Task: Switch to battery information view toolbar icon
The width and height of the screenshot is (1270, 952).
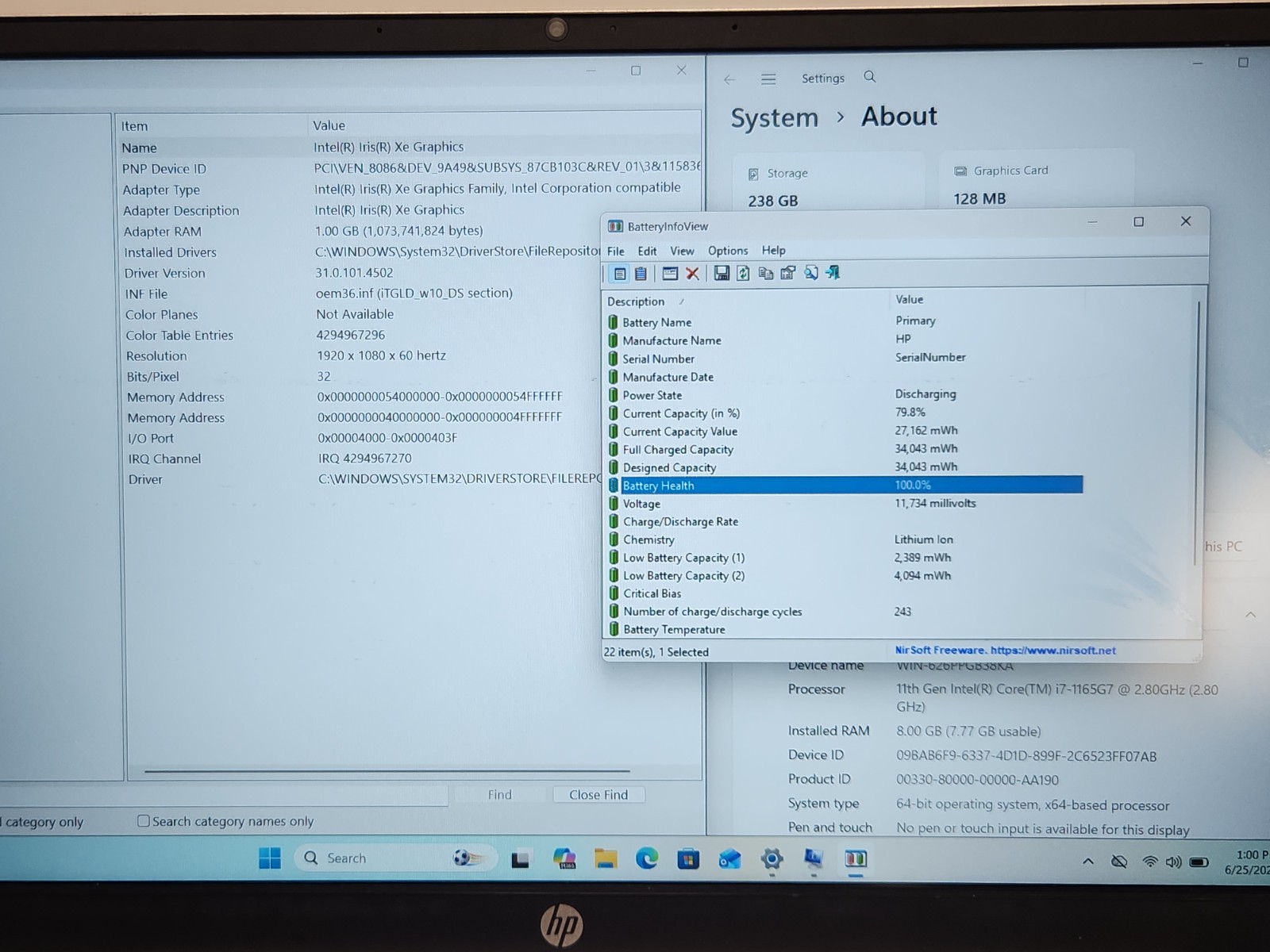Action: [x=620, y=274]
